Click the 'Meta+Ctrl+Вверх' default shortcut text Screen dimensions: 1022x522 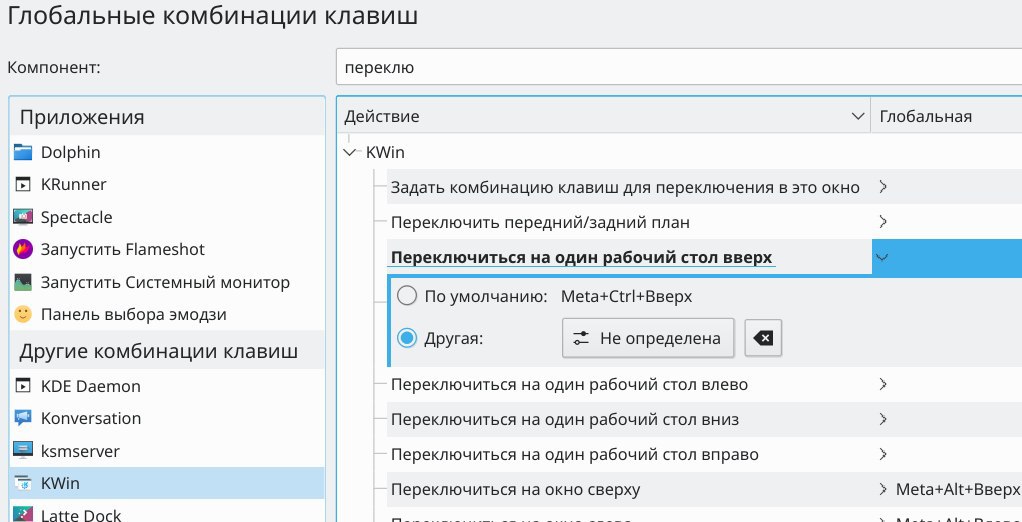coord(626,297)
